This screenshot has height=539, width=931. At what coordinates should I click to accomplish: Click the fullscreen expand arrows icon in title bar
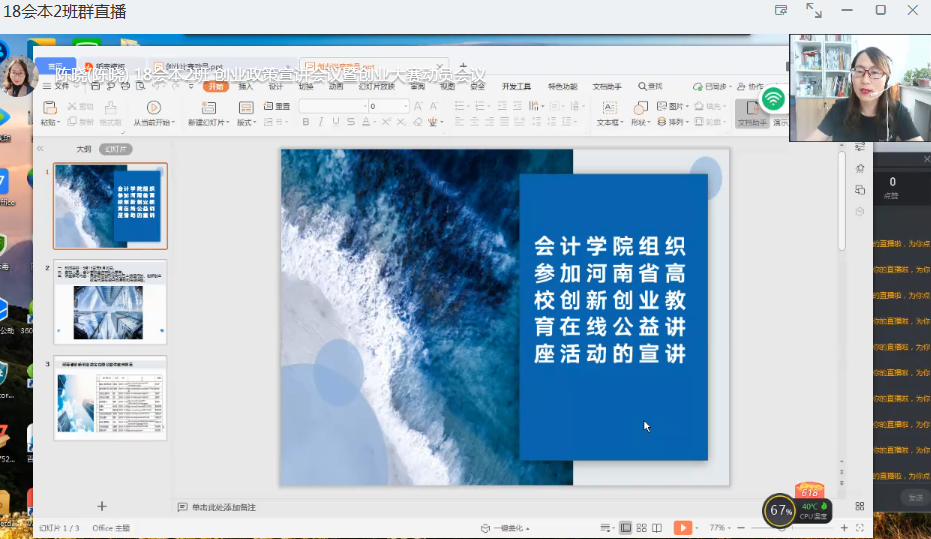[814, 11]
